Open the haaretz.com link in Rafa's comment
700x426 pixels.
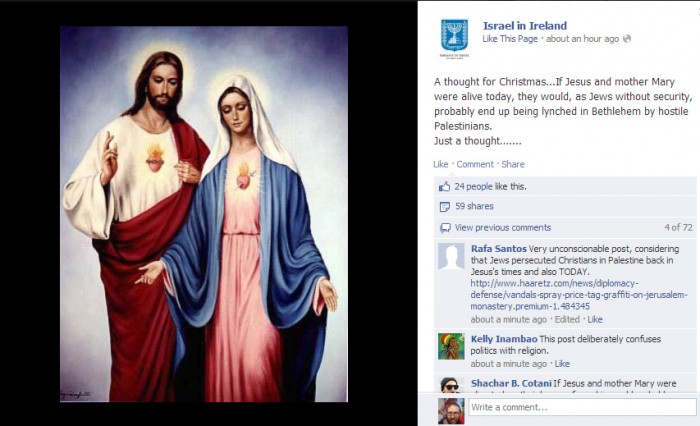(x=579, y=295)
